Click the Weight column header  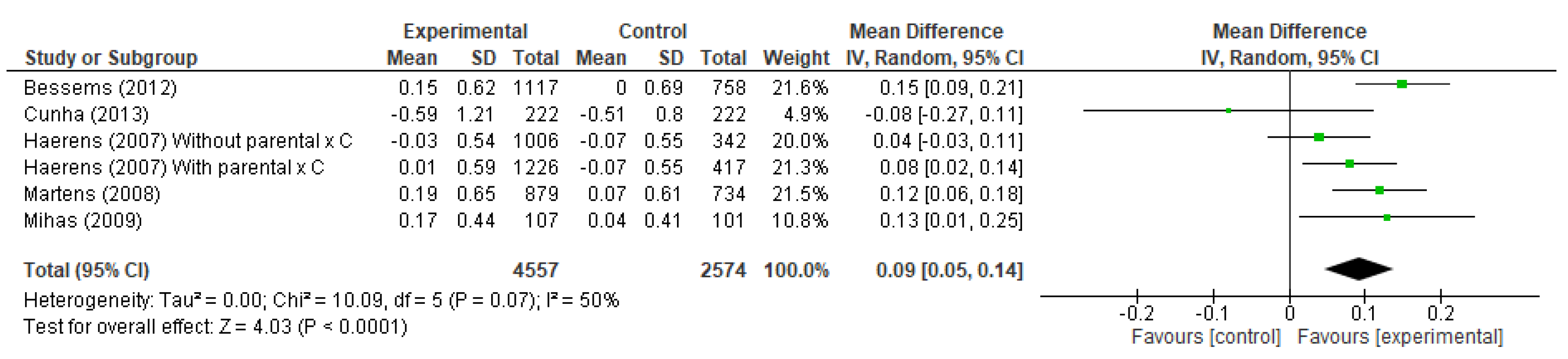796,58
